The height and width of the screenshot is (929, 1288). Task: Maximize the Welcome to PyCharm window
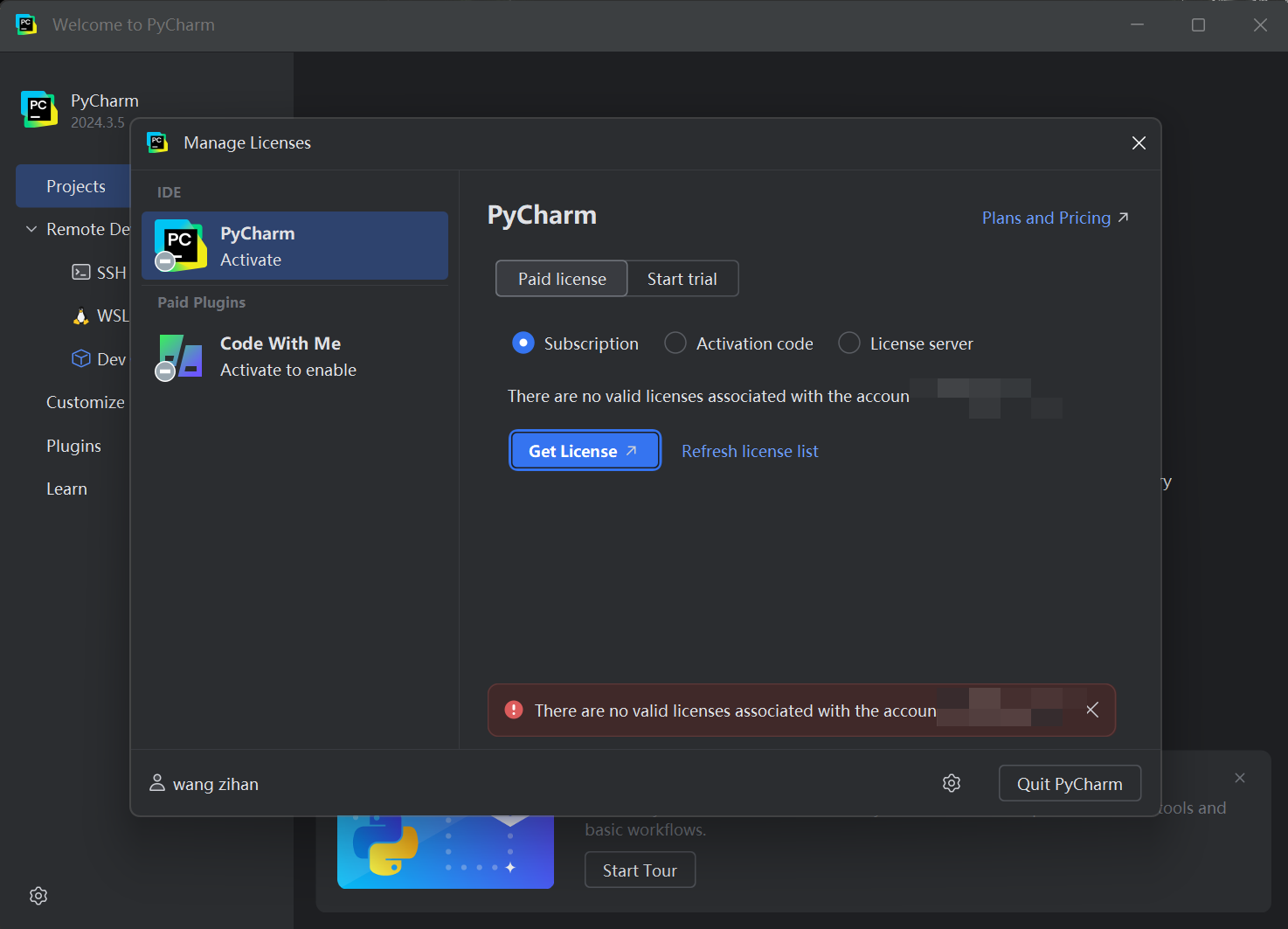point(1198,24)
